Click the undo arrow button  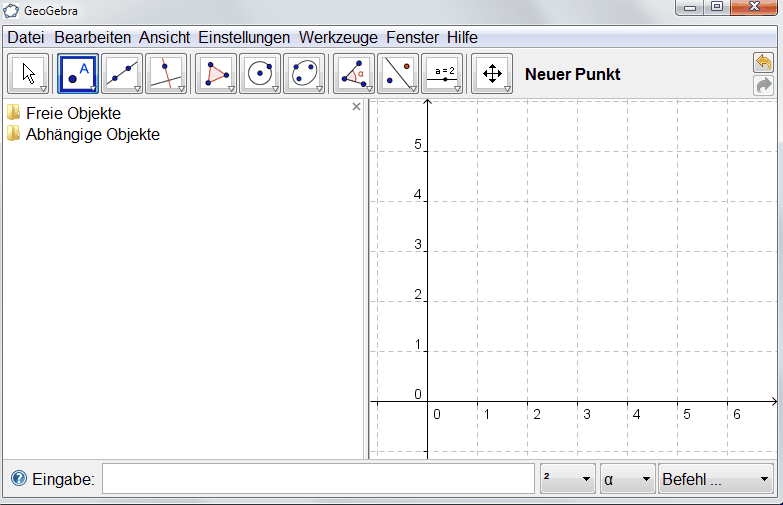tap(763, 63)
